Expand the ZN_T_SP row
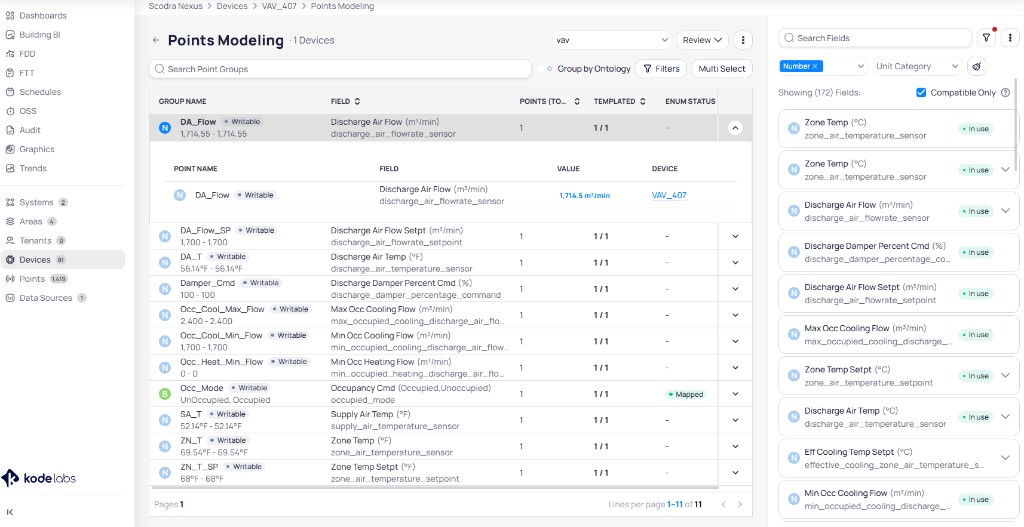 tap(735, 473)
